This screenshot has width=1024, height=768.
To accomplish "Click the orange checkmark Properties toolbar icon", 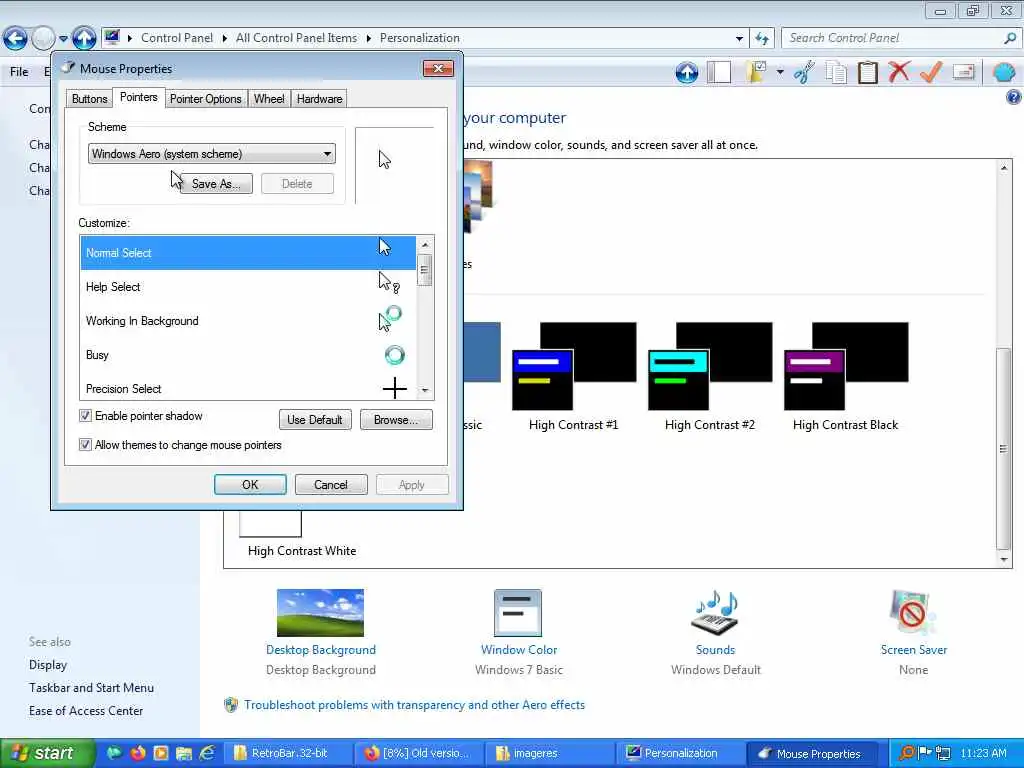I will point(931,72).
